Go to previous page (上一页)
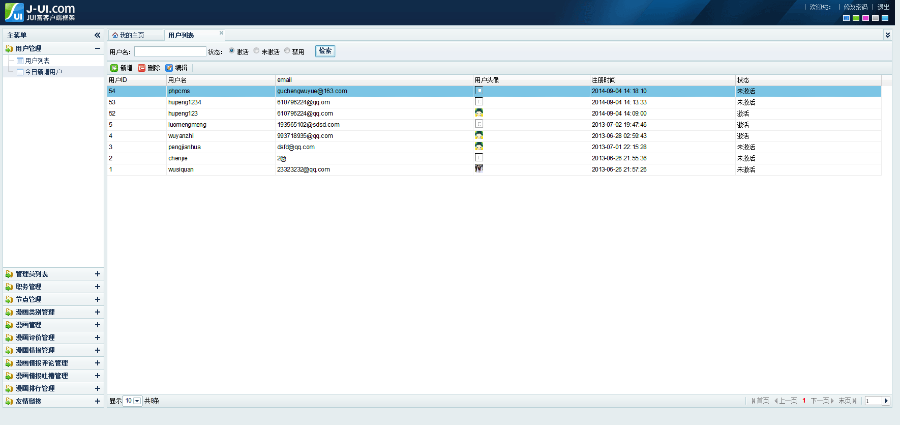Viewport: 900px width, 425px height. click(x=786, y=400)
